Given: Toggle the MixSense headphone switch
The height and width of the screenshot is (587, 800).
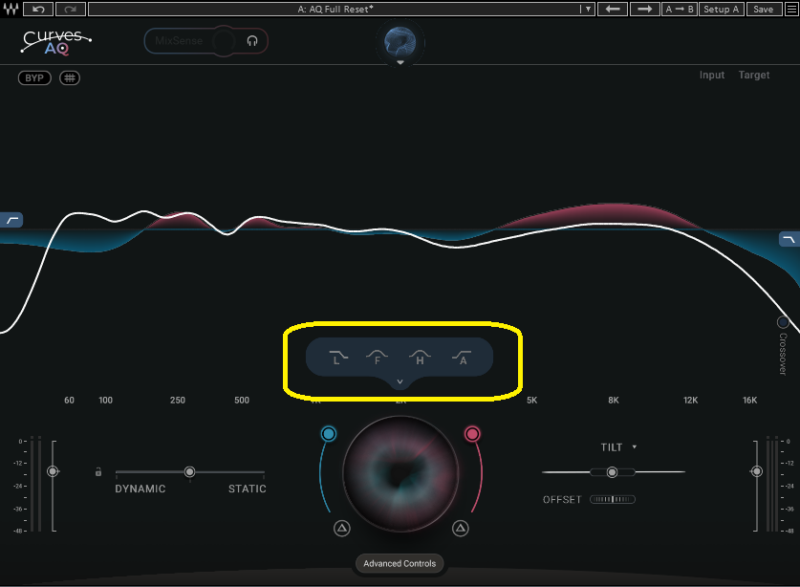Looking at the screenshot, I should 252,41.
